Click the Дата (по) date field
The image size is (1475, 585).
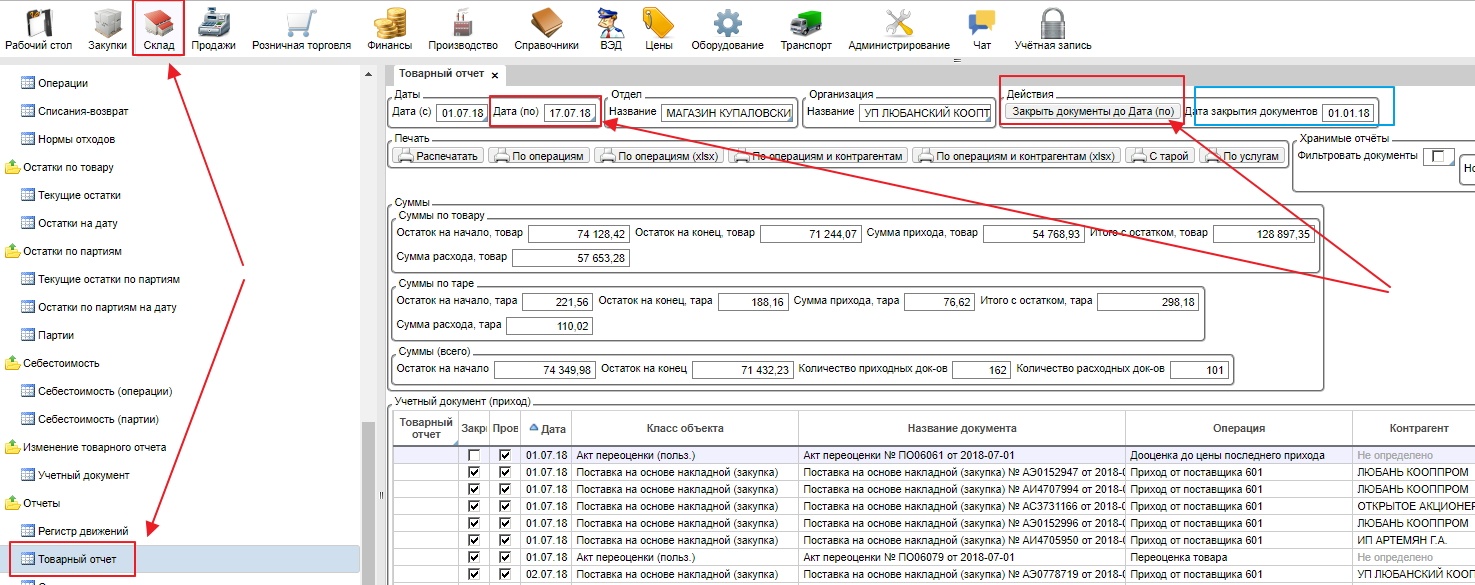point(568,113)
